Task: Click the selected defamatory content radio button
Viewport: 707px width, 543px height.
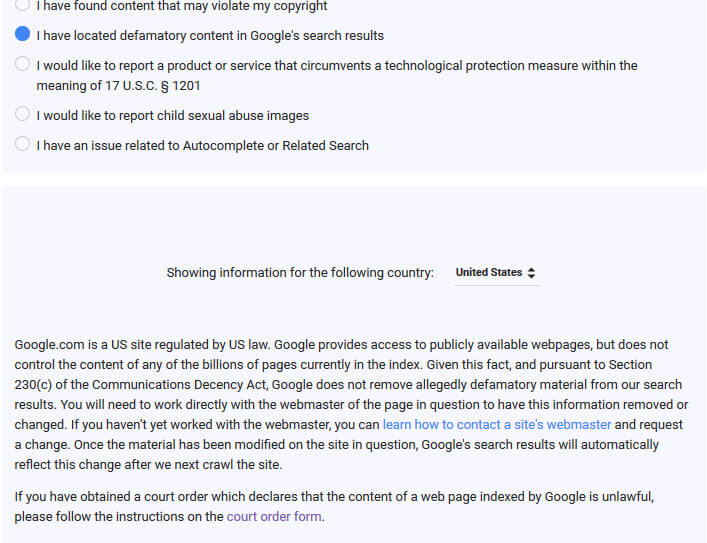Action: 22,34
